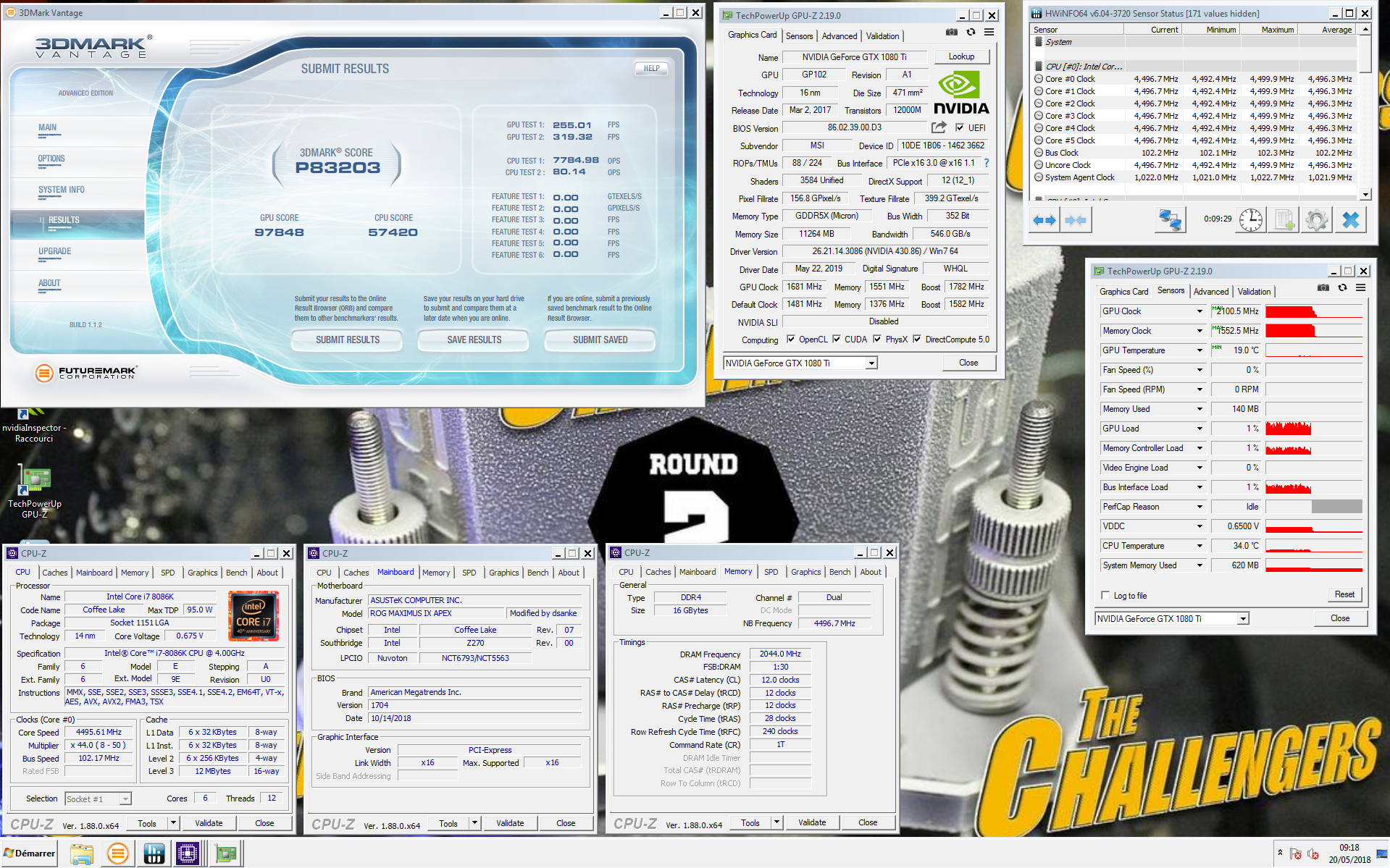Click HWiNFO log file add icon
Image resolution: width=1390 pixels, height=868 pixels.
tap(1284, 220)
